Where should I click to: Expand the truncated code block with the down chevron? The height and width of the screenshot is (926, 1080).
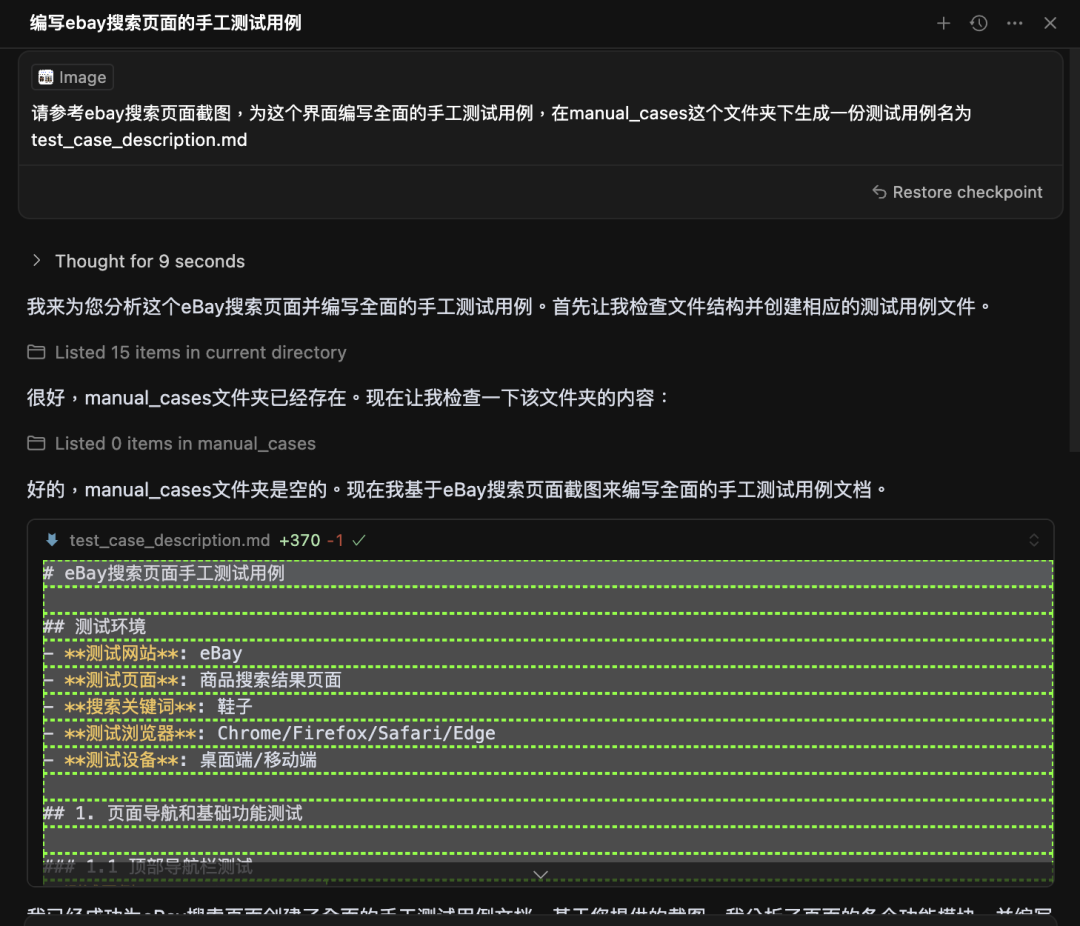point(540,874)
